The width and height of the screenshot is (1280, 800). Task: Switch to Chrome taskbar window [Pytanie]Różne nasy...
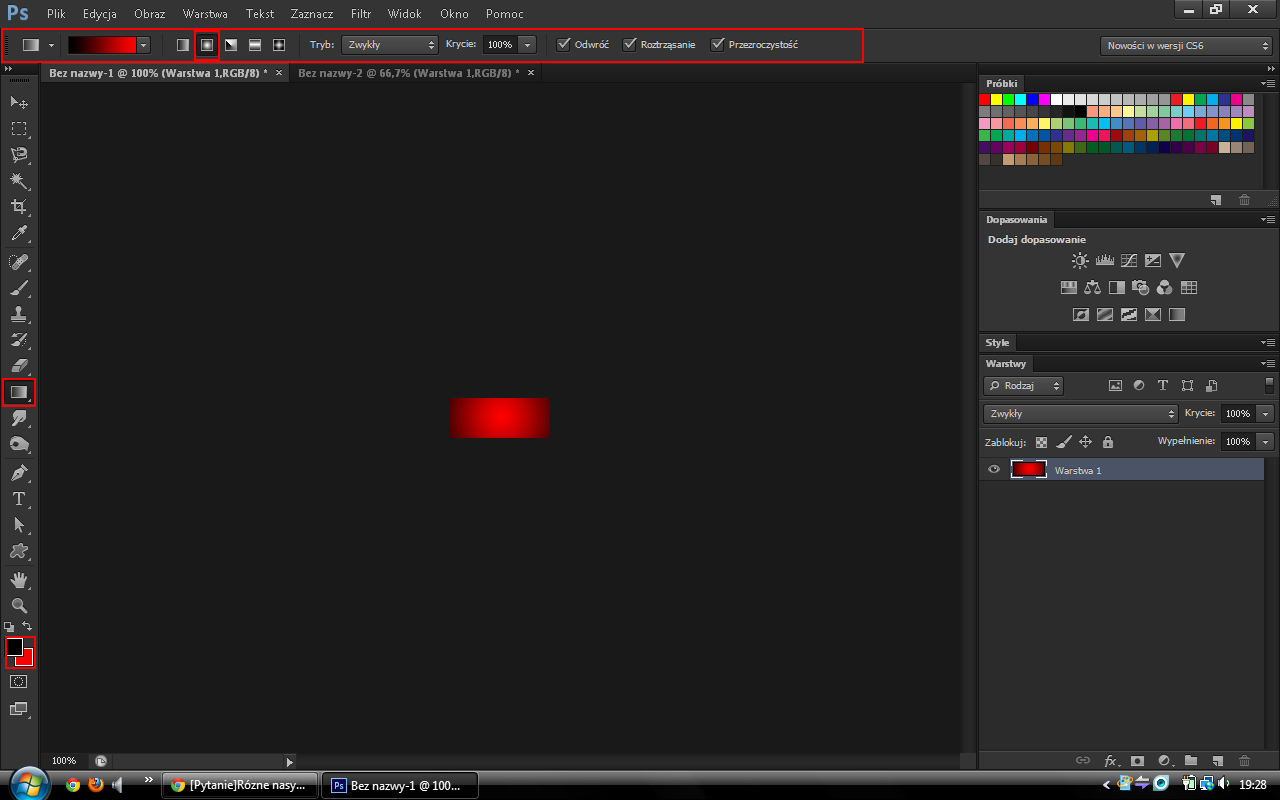(240, 785)
